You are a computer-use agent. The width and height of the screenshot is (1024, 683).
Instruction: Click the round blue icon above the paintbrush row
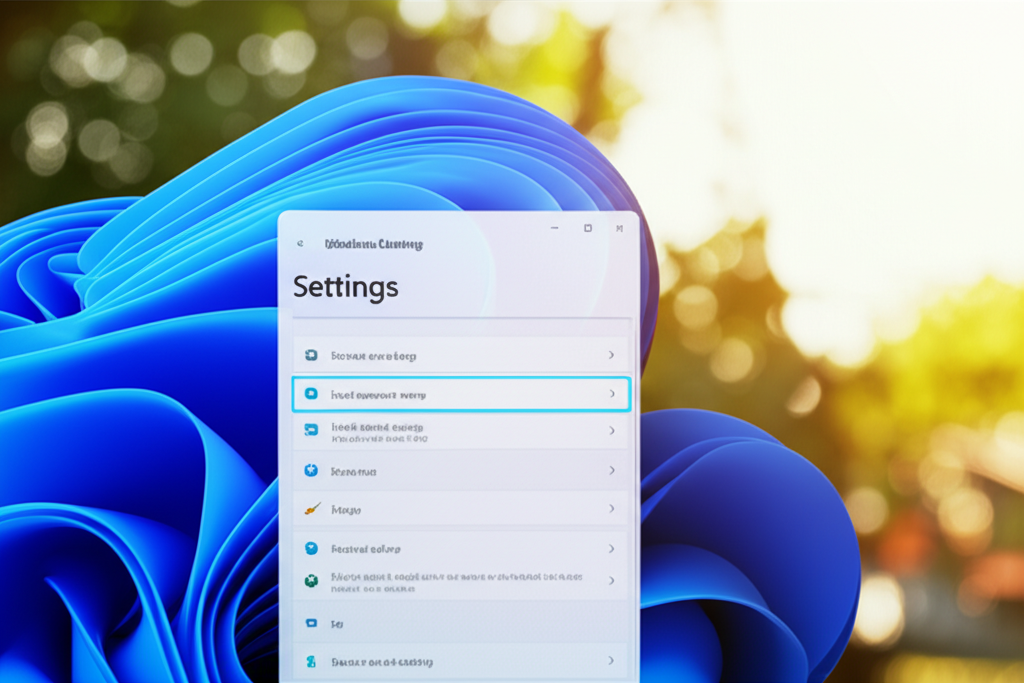[312, 470]
